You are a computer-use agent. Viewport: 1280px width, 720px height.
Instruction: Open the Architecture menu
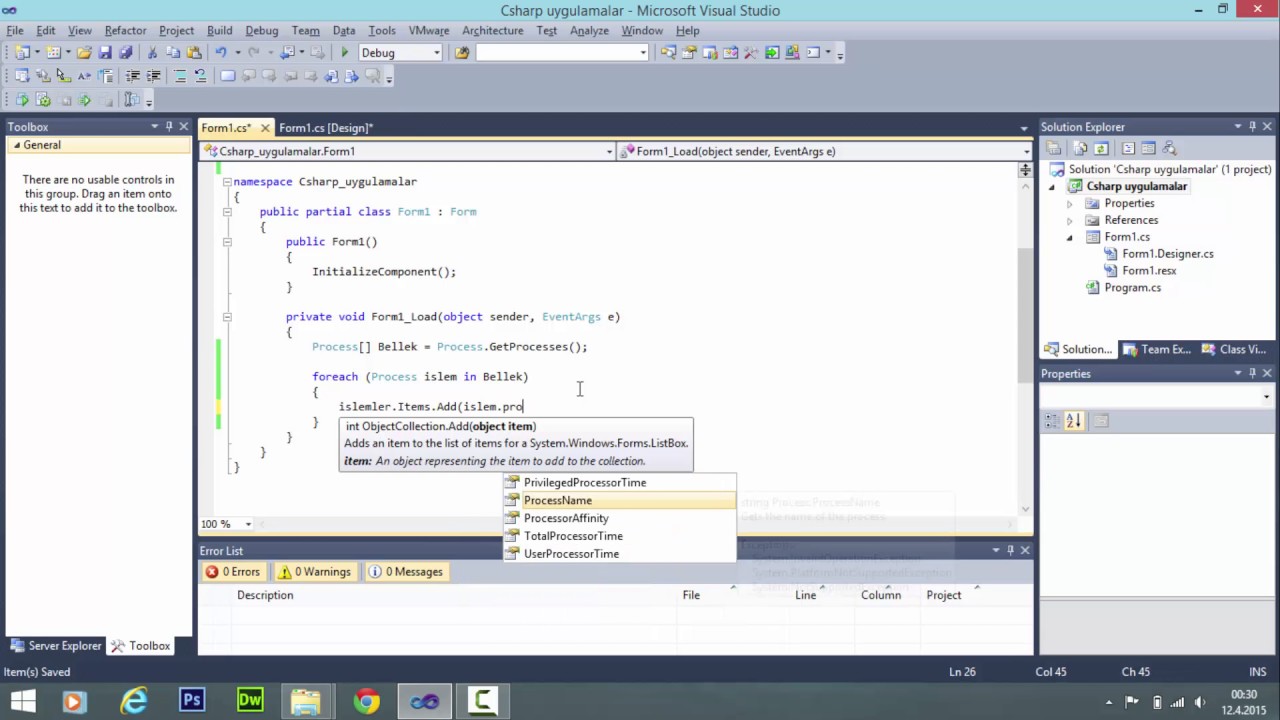click(x=492, y=30)
